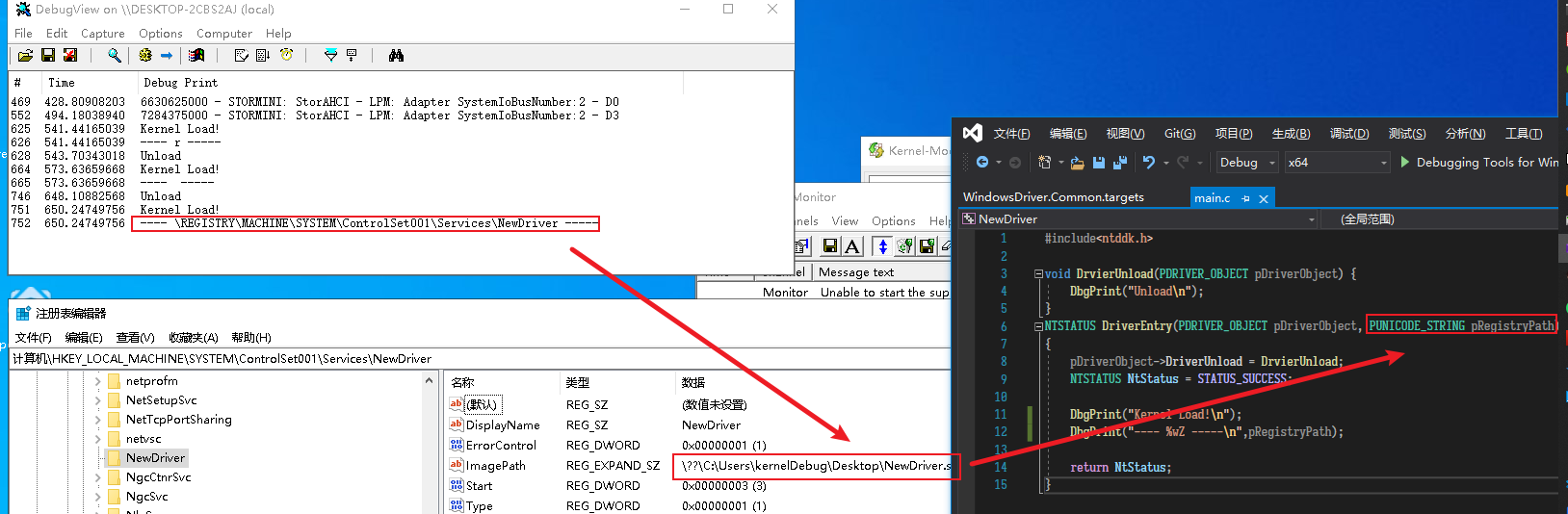Viewport: 1568px width, 514px height.
Task: Click the binoculars Find icon in DebugView
Action: point(396,56)
